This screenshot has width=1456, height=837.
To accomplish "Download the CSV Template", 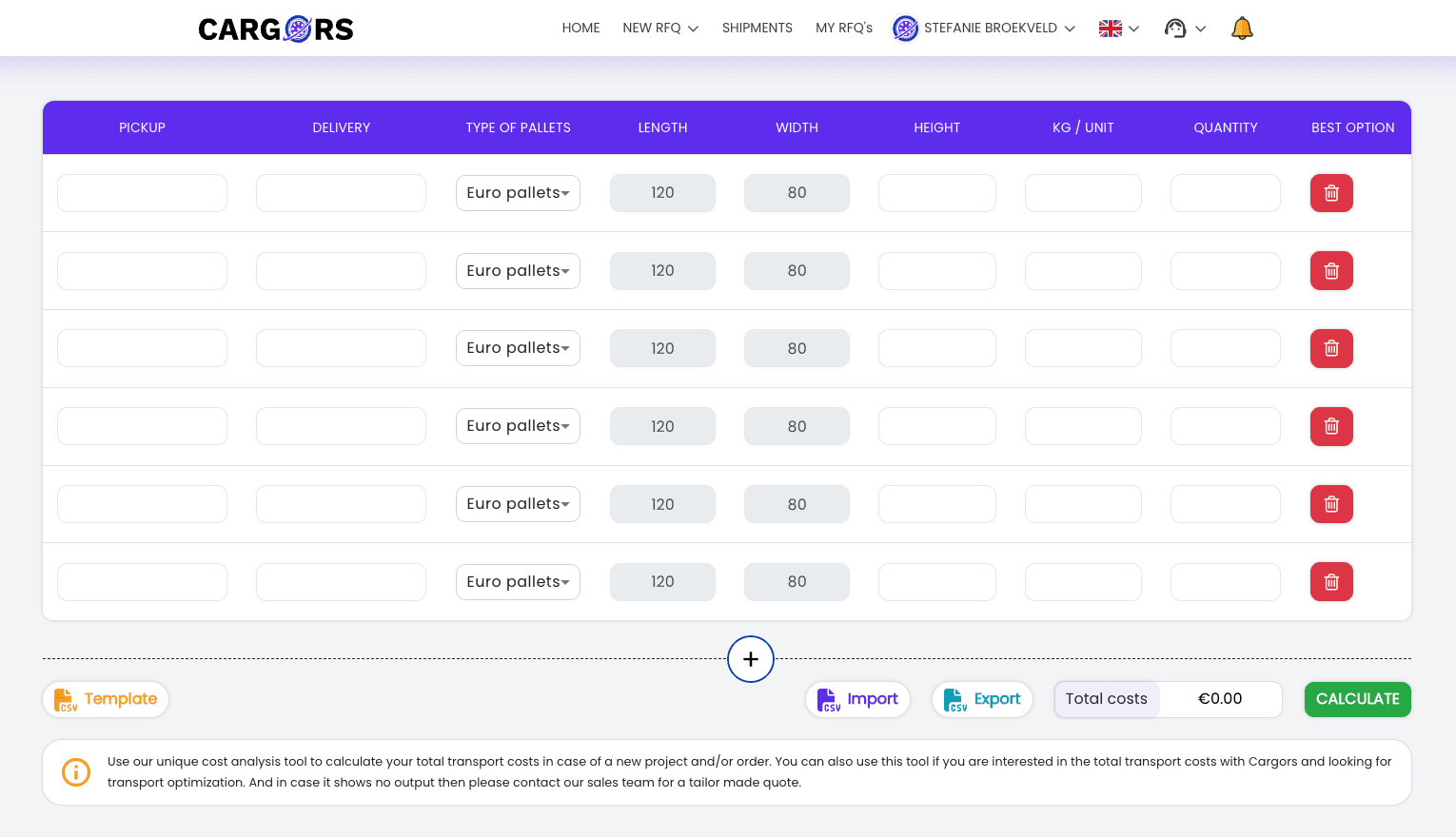I will tap(106, 699).
